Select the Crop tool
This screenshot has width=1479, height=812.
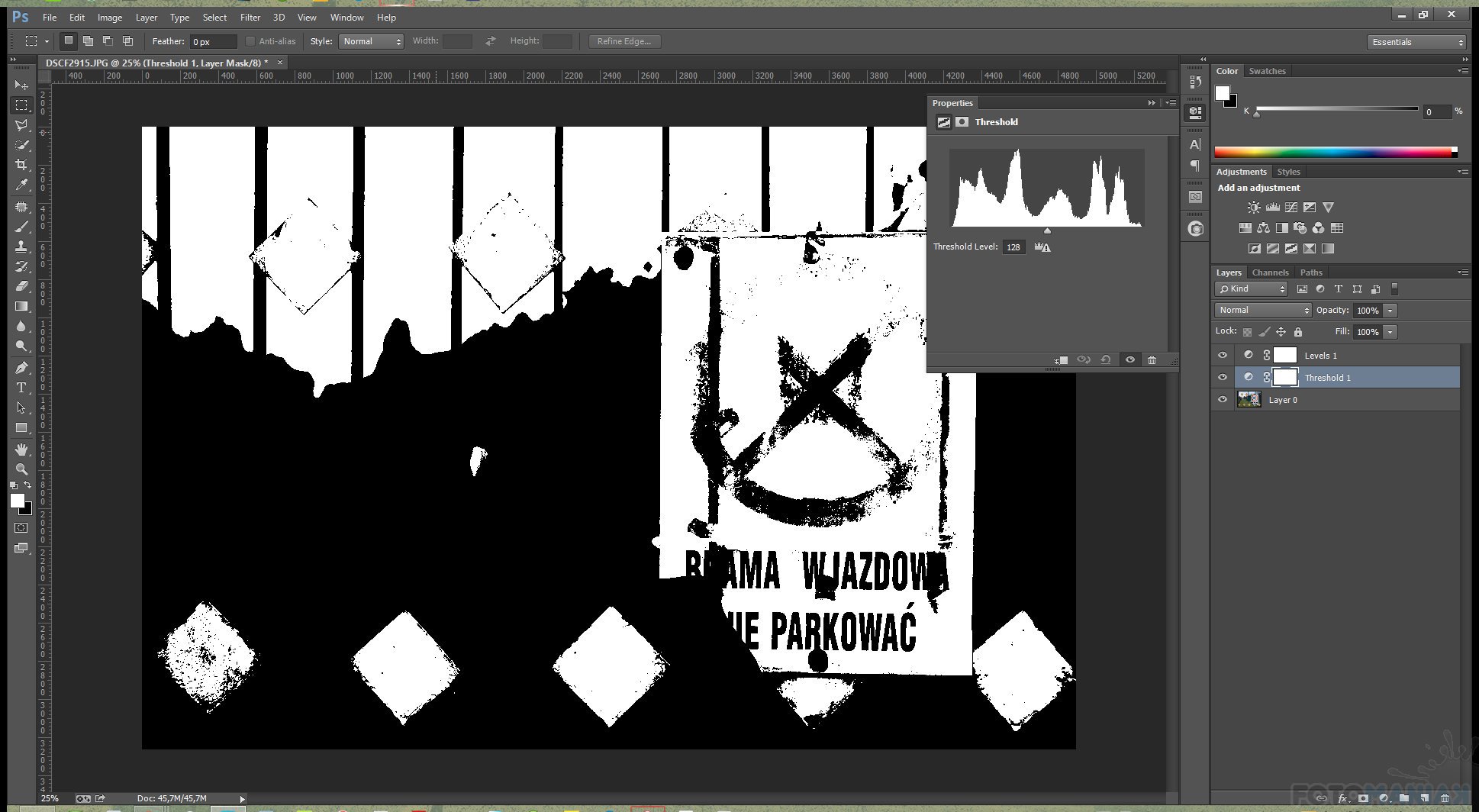click(x=21, y=165)
